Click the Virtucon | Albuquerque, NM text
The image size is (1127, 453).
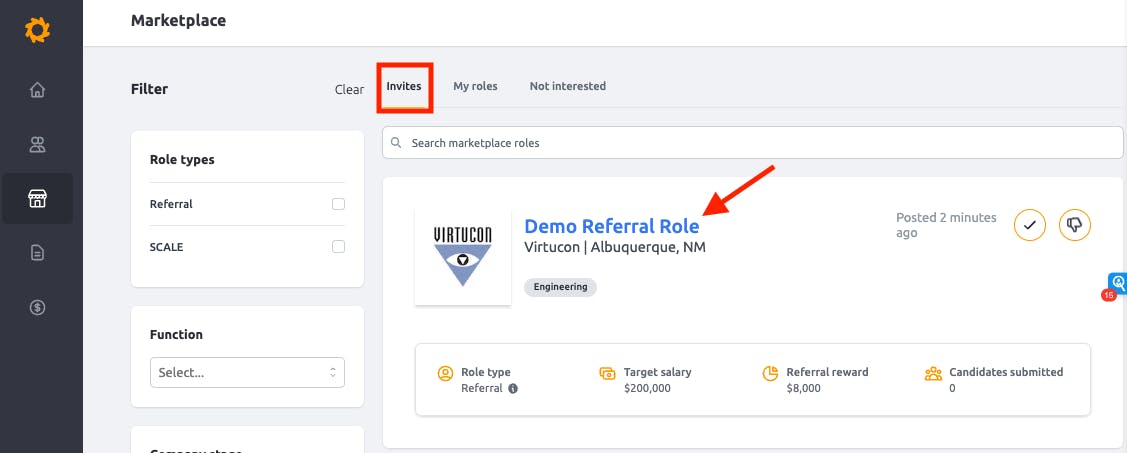click(x=615, y=247)
